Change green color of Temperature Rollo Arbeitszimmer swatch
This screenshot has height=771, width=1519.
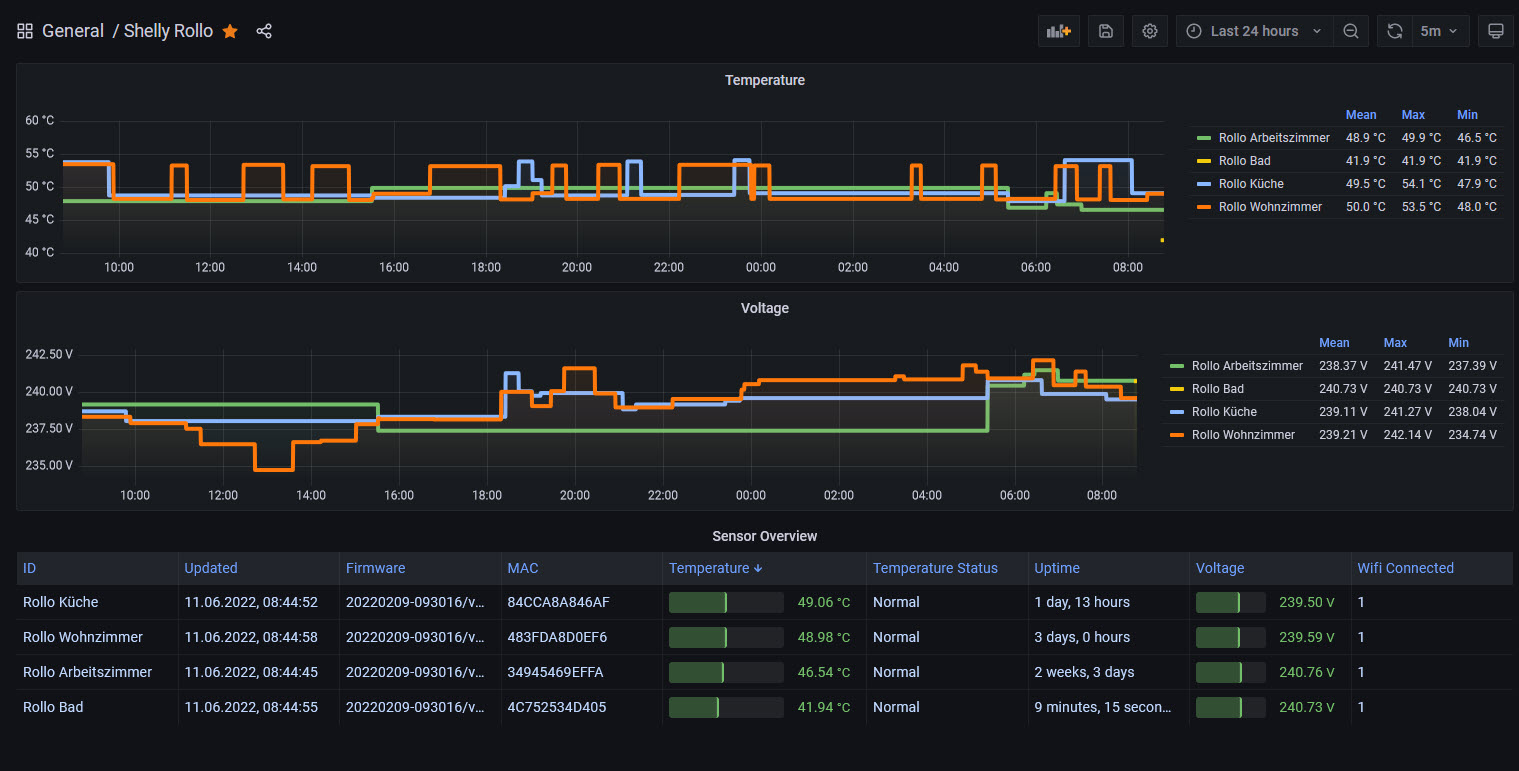pos(1204,138)
